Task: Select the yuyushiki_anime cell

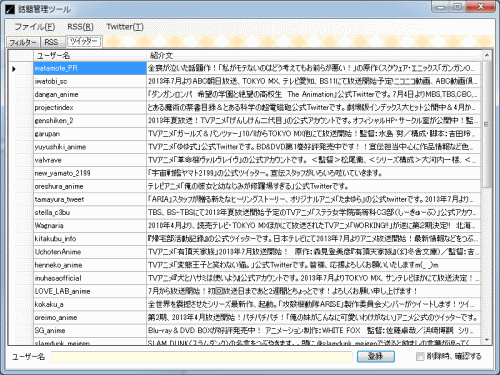Action: click(90, 147)
